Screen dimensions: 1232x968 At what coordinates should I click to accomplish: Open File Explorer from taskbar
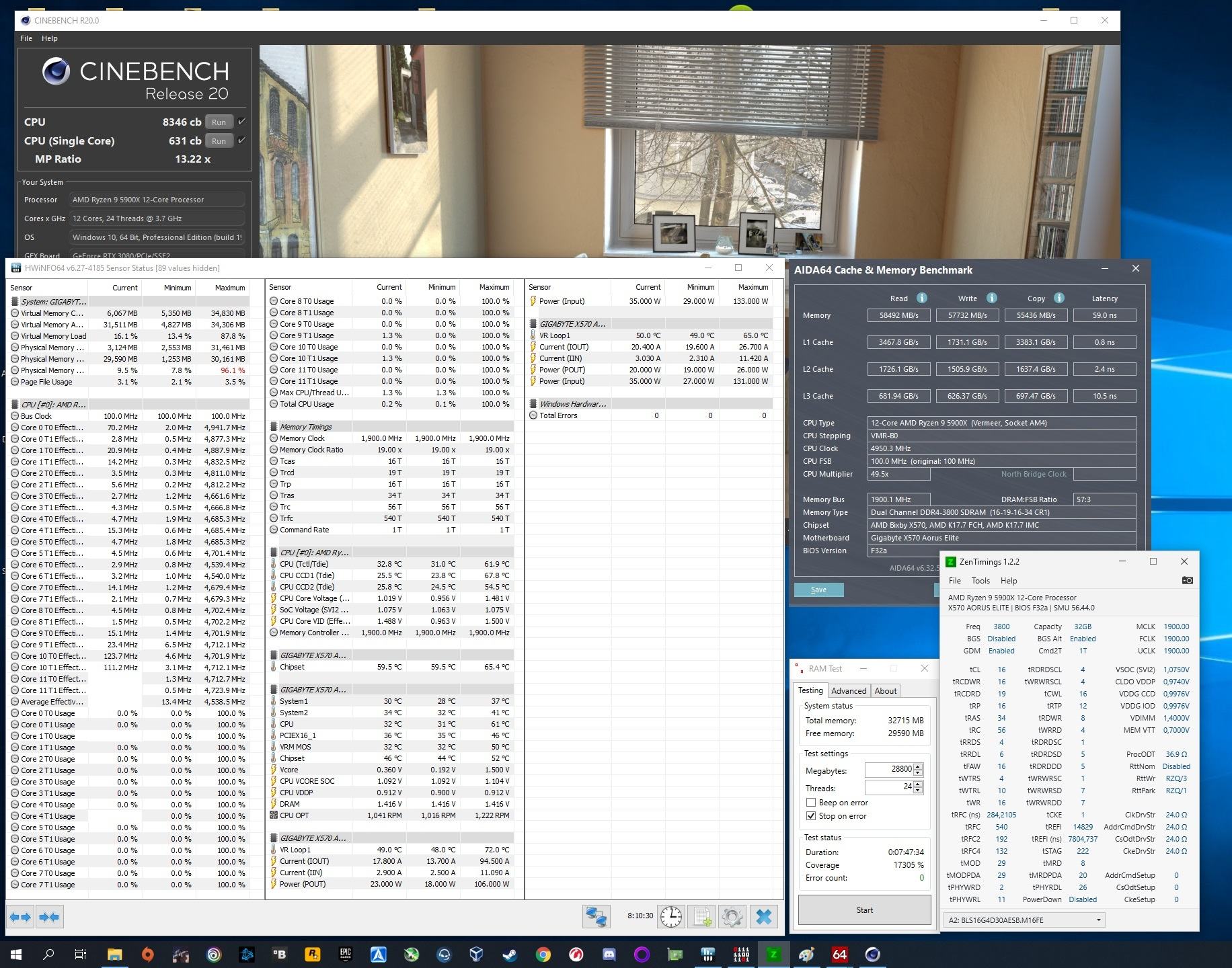click(x=114, y=954)
